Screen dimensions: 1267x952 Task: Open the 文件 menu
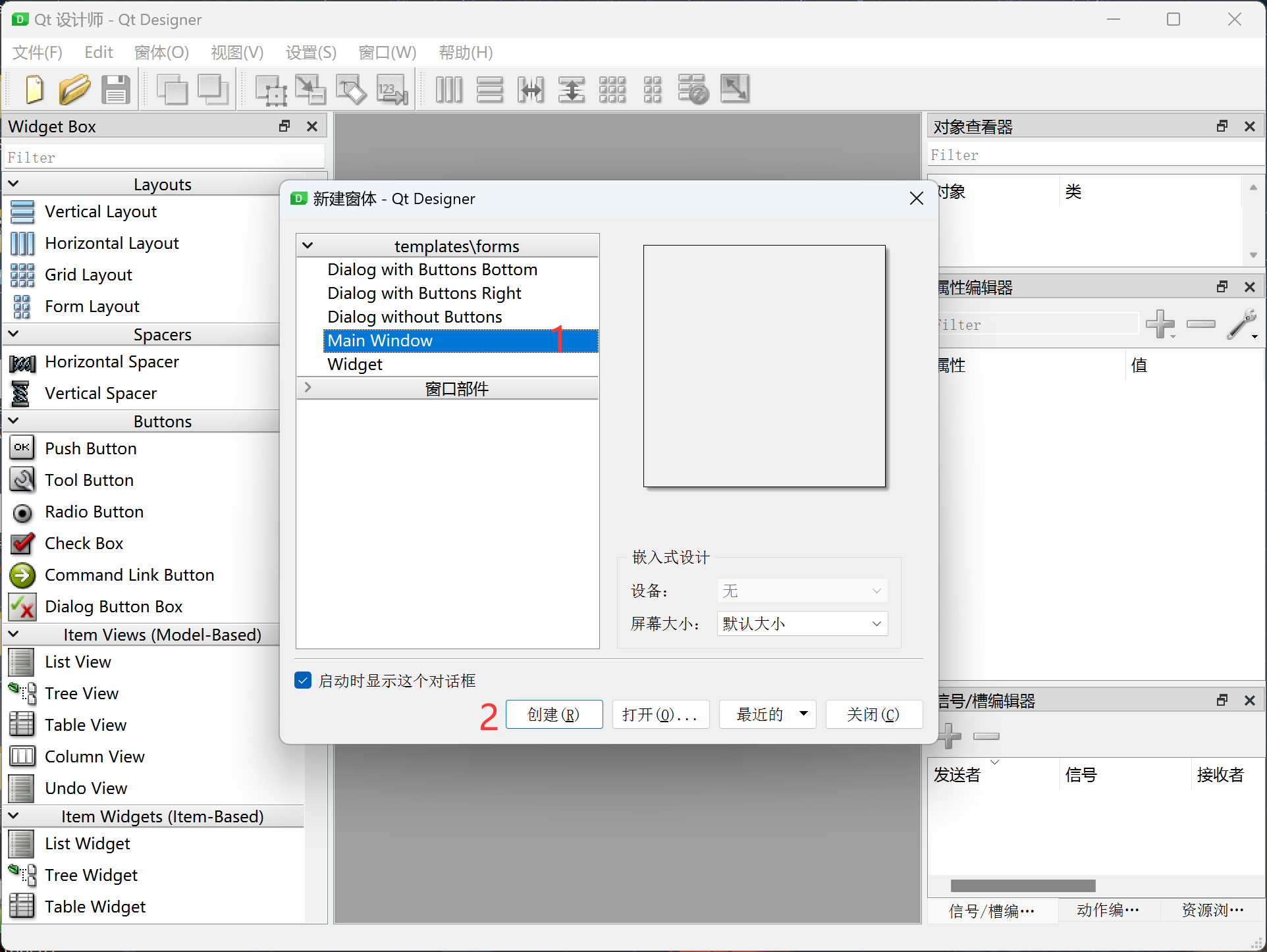pos(37,50)
